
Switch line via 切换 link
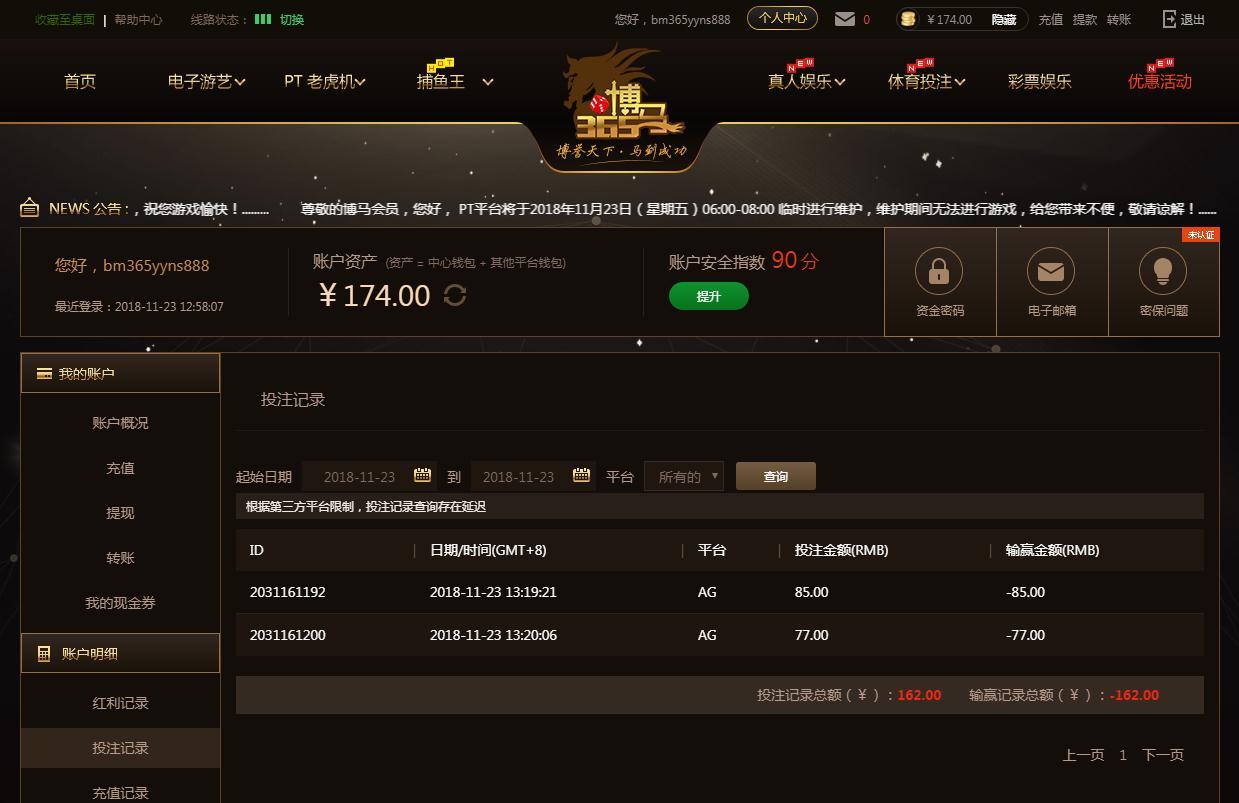(x=292, y=19)
